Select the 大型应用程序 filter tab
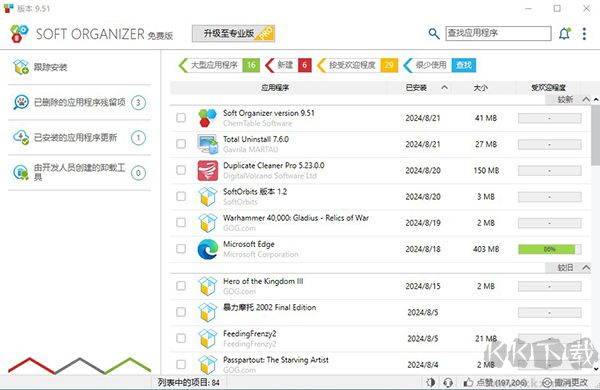Image resolution: width=600 pixels, height=390 pixels. [x=219, y=65]
